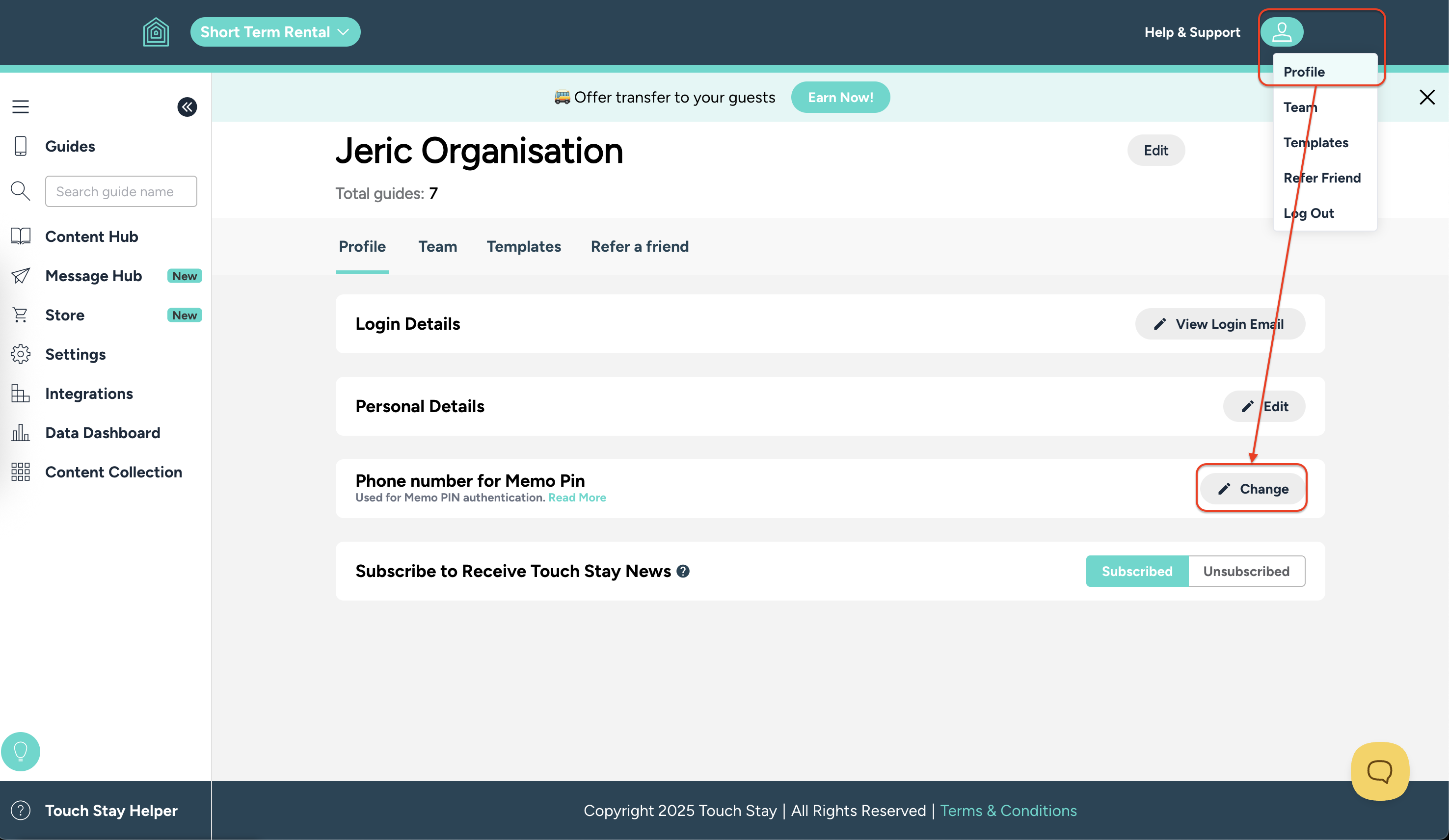Switch to Unsubscribed option
This screenshot has height=840, width=1449.
[x=1246, y=571]
